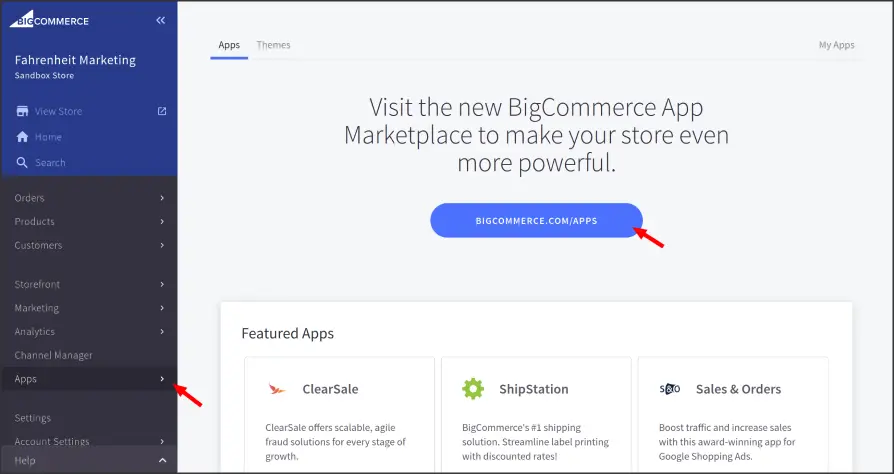The width and height of the screenshot is (894, 474).
Task: Click the BigCommerce logo
Action: (x=49, y=19)
